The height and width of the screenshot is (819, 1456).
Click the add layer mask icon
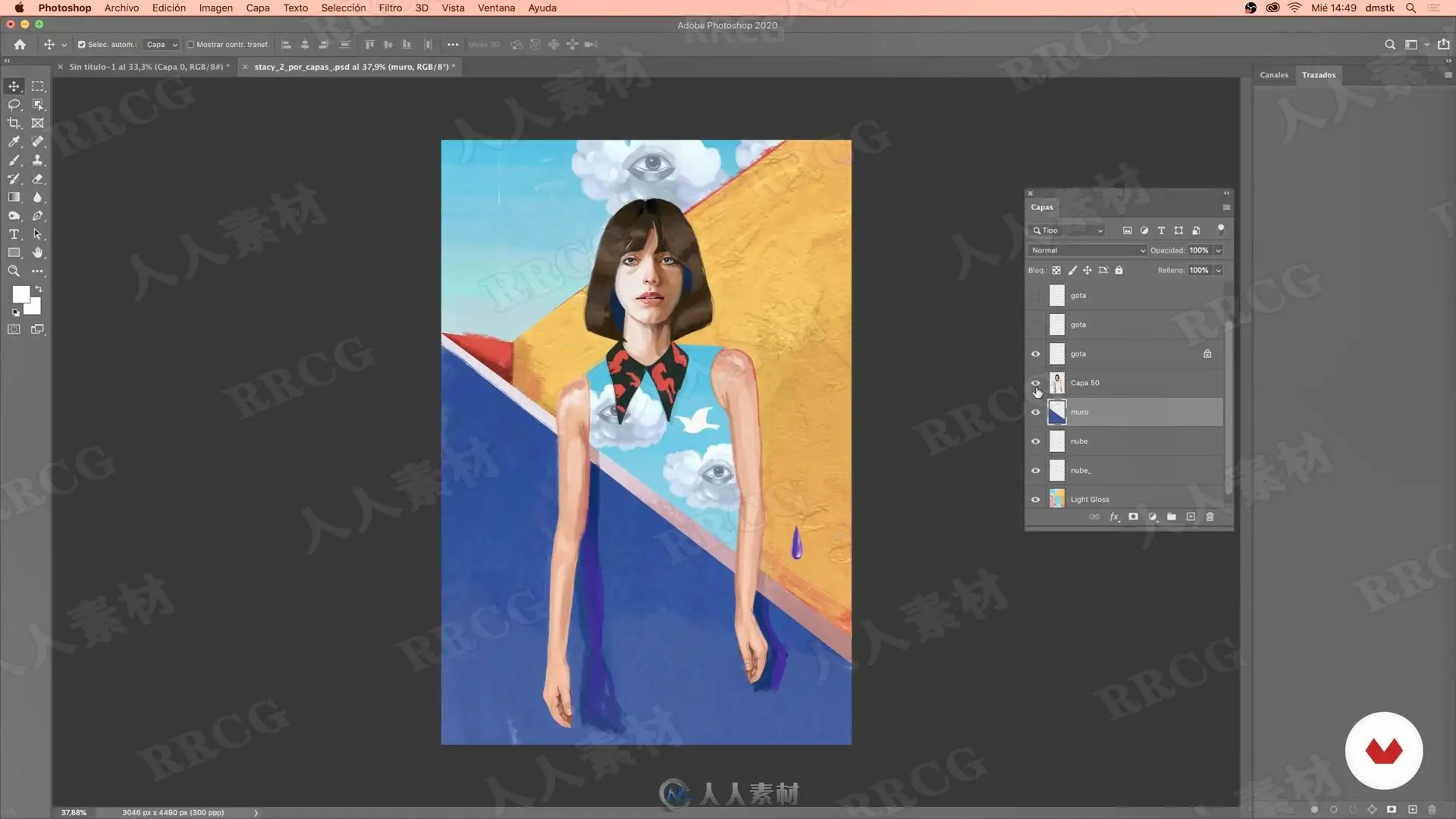(1133, 517)
